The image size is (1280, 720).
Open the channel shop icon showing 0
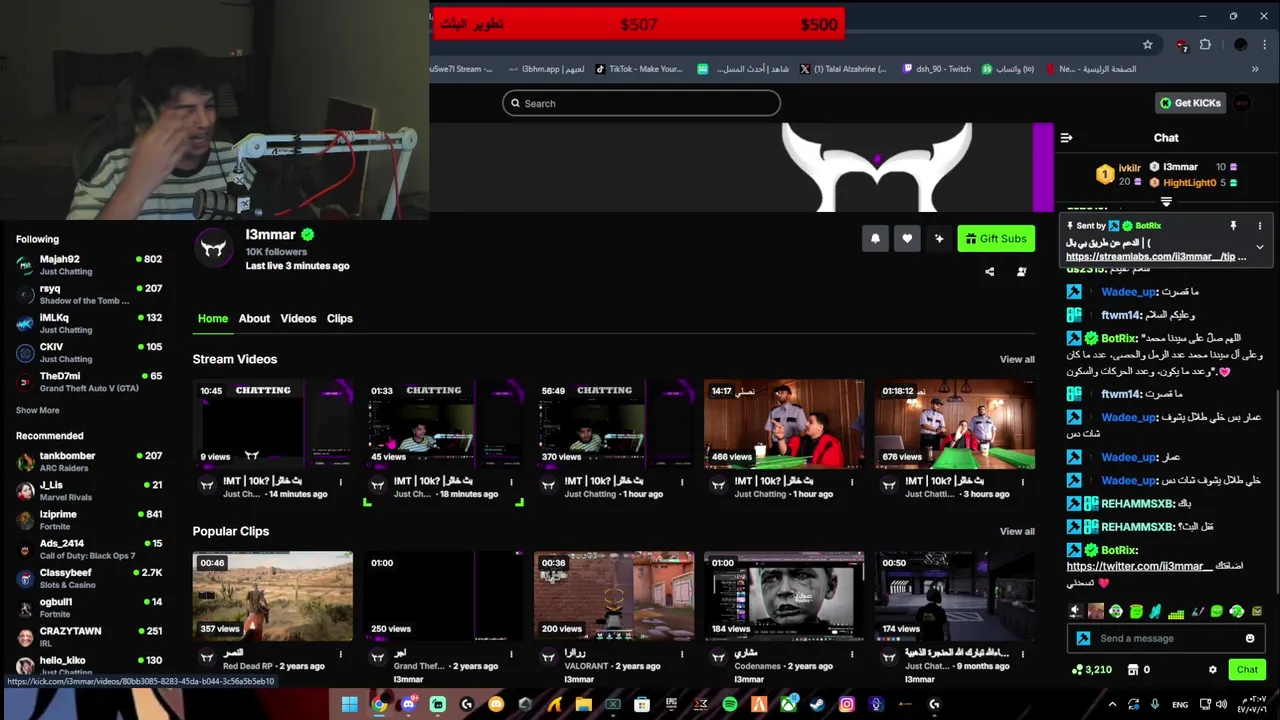coord(1133,670)
